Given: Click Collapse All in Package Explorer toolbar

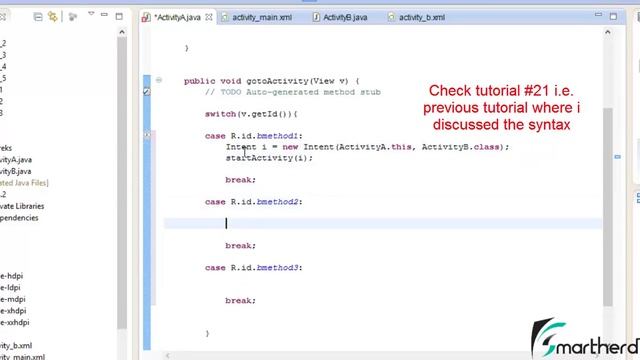Looking at the screenshot, I should [x=38, y=17].
